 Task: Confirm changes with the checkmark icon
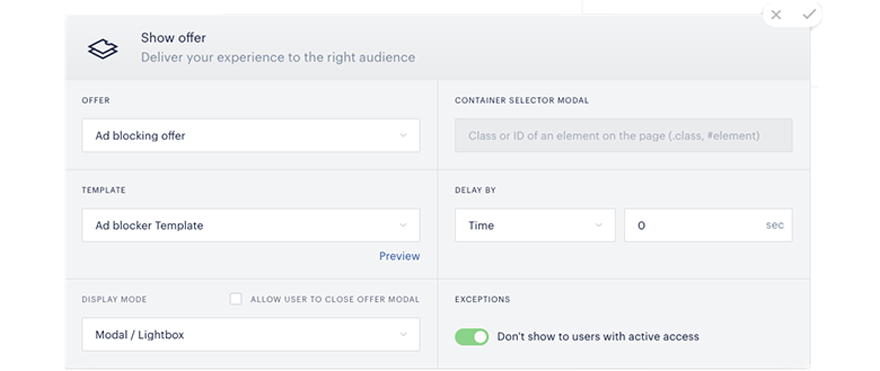coord(808,15)
